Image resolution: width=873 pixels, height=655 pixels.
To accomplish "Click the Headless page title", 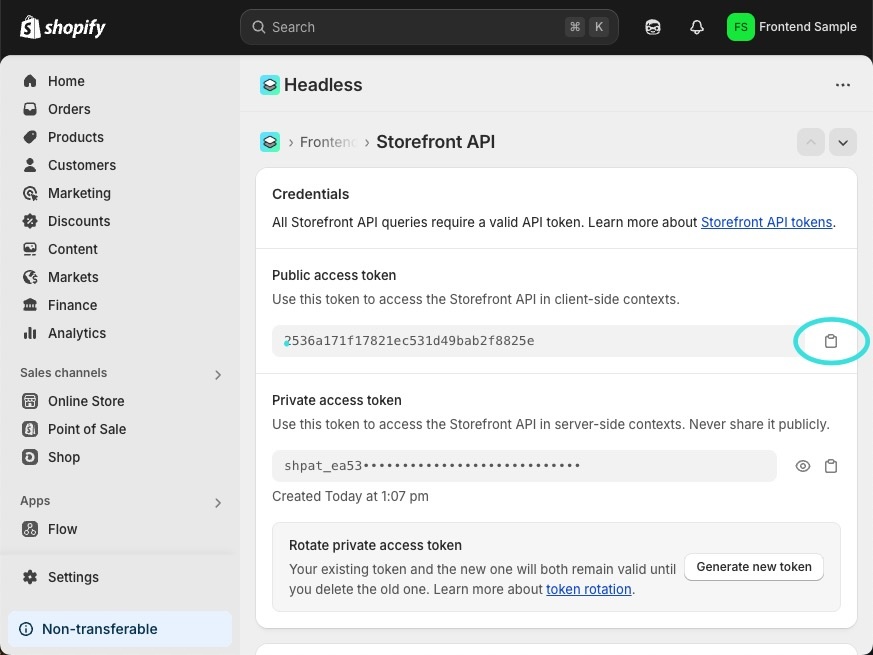I will click(x=323, y=85).
